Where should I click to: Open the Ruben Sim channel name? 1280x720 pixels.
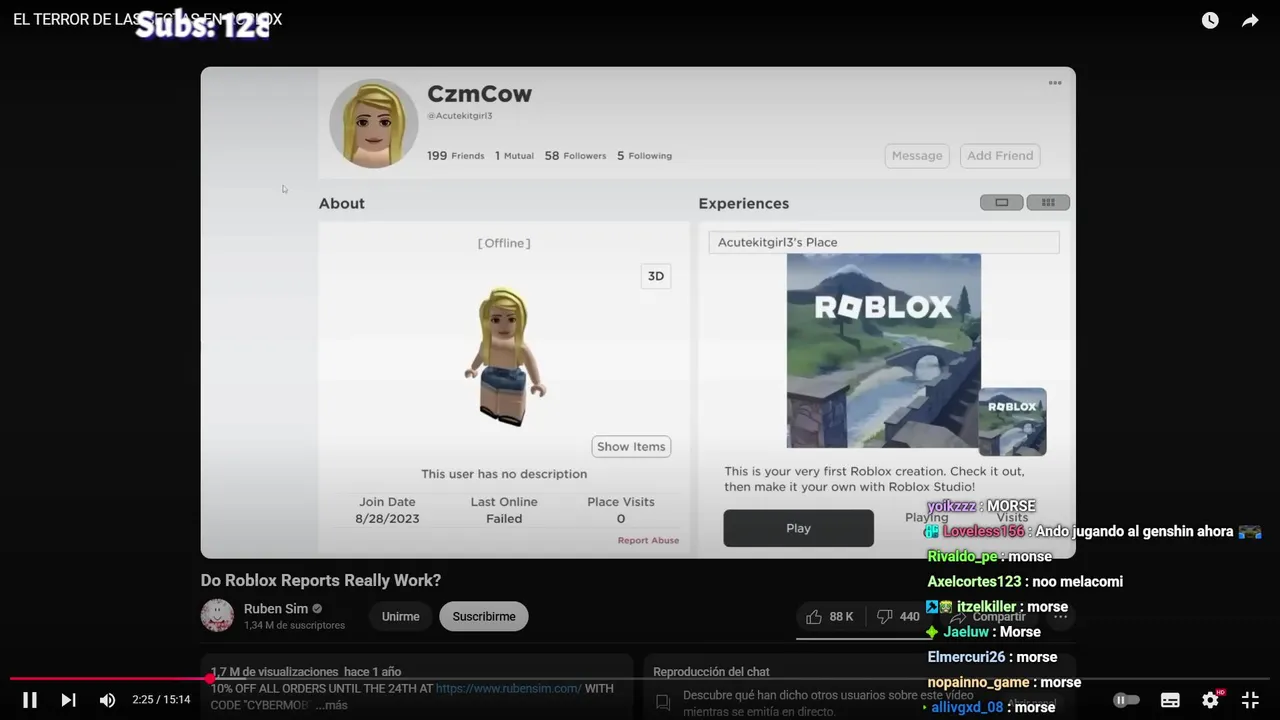tap(276, 608)
